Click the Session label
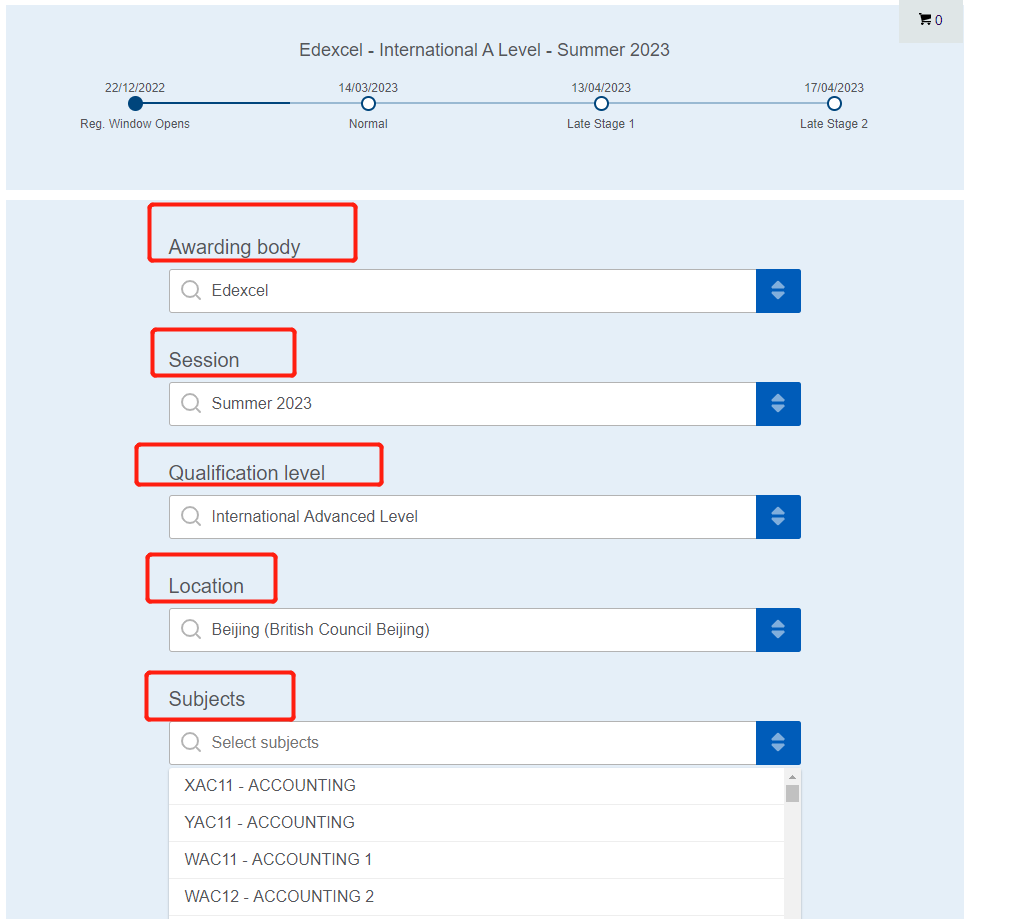Viewport: 1031px width, 919px height. [x=204, y=360]
